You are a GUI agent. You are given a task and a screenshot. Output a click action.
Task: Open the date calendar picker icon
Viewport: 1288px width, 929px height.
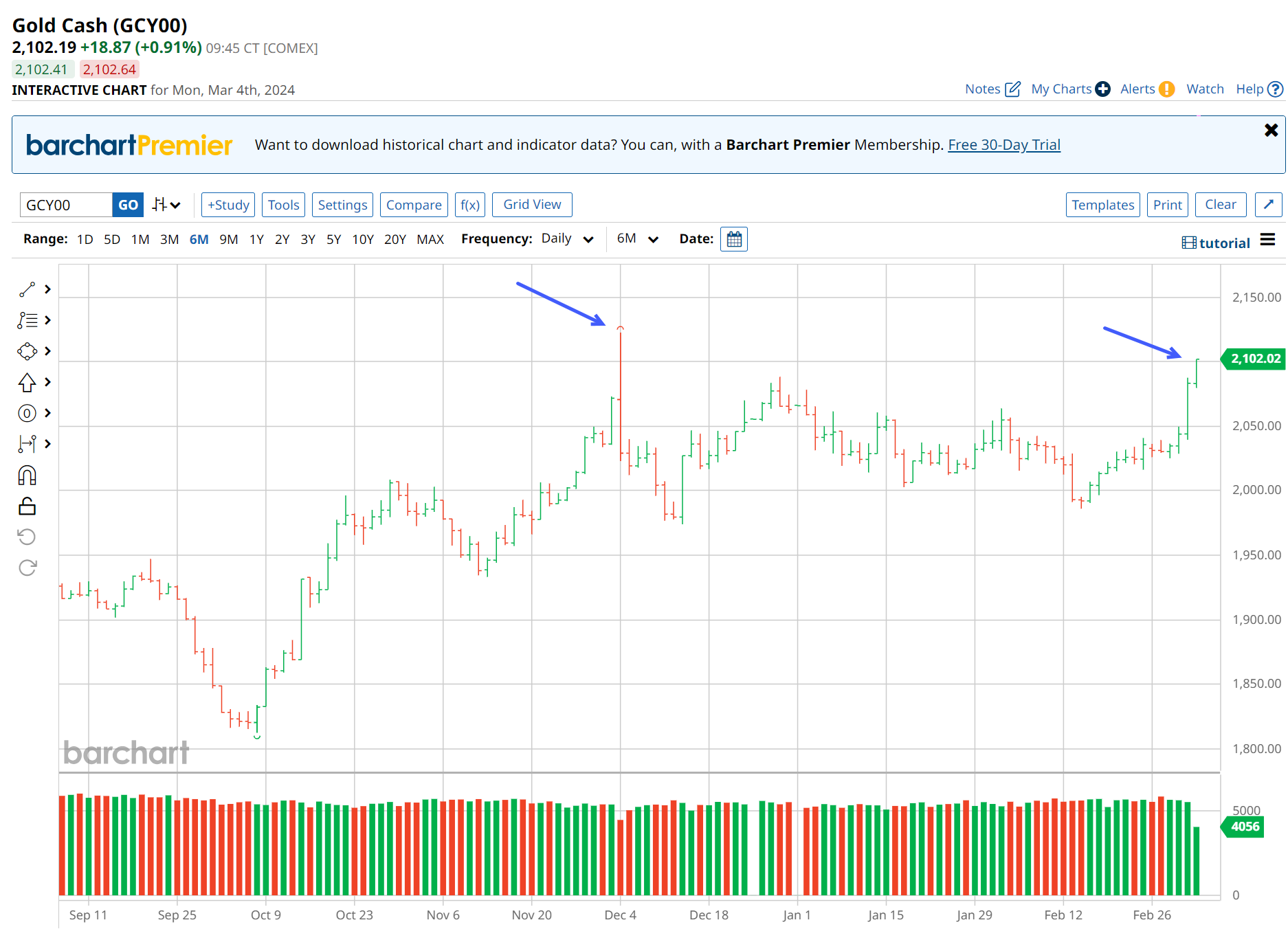[733, 239]
